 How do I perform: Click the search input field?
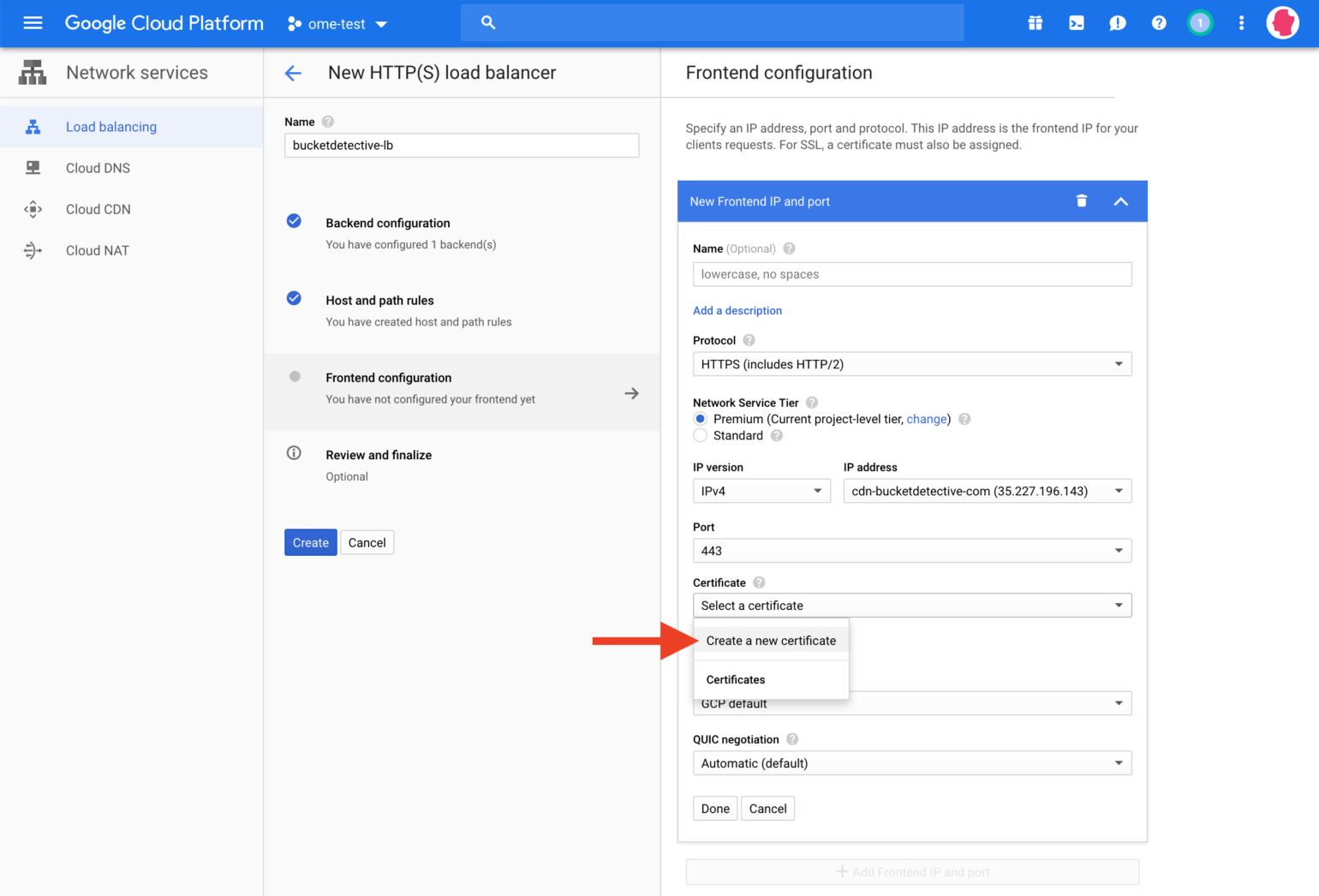point(713,23)
